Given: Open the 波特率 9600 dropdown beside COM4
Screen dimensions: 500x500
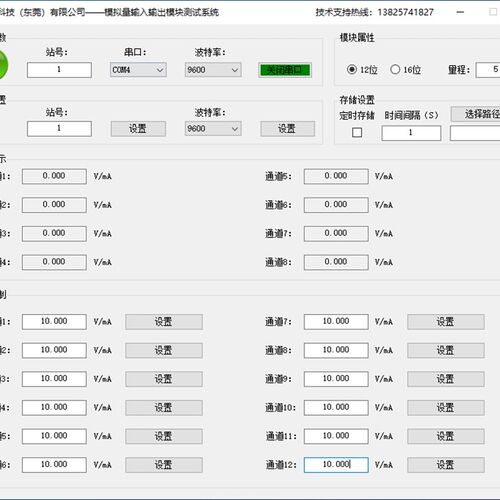Looking at the screenshot, I should [213, 70].
